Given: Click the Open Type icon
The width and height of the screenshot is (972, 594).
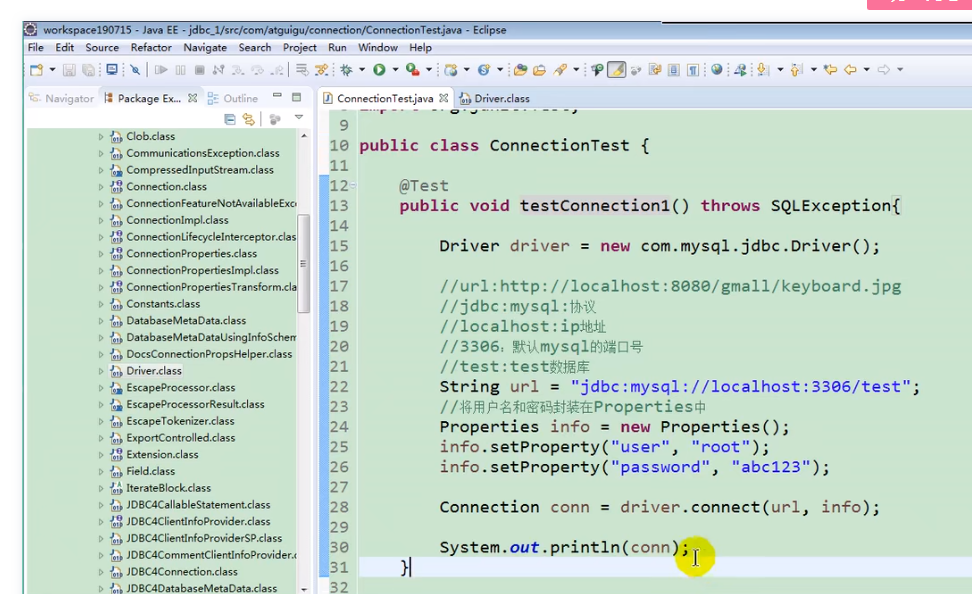Looking at the screenshot, I should 521,70.
